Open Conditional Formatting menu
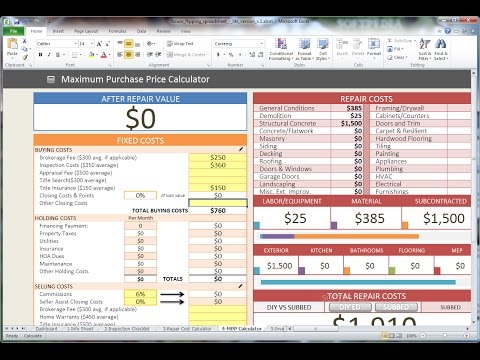Image resolution: width=480 pixels, height=360 pixels. coord(281,49)
